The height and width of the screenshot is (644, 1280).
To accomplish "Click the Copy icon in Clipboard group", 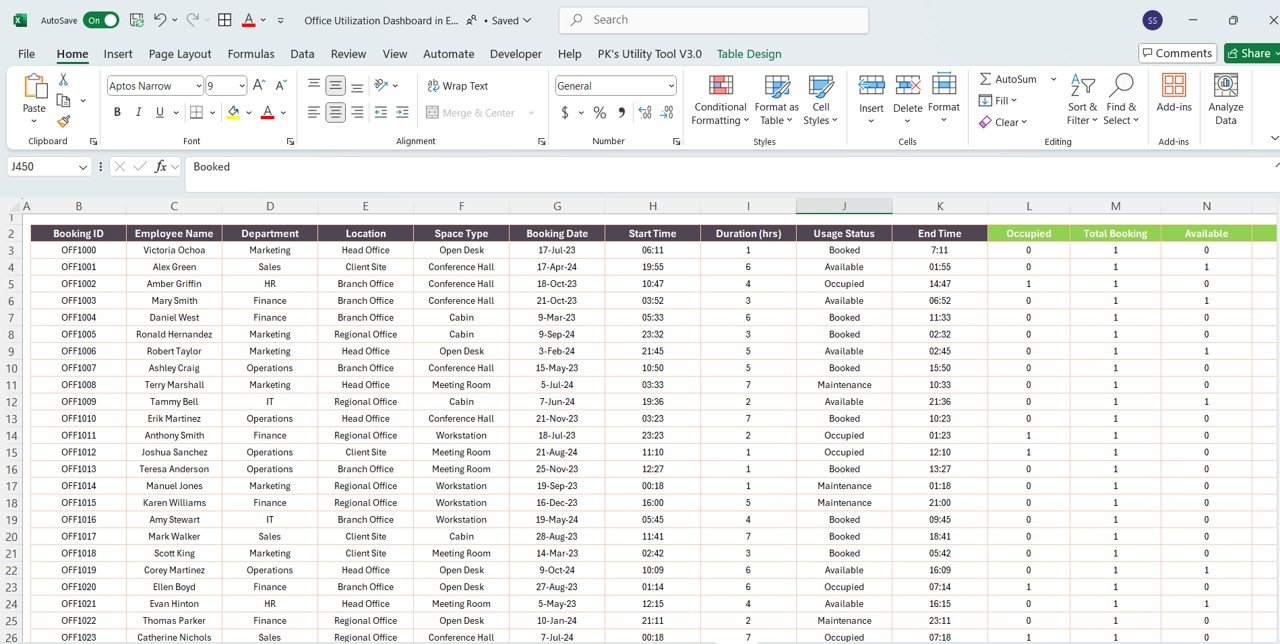I will [63, 100].
